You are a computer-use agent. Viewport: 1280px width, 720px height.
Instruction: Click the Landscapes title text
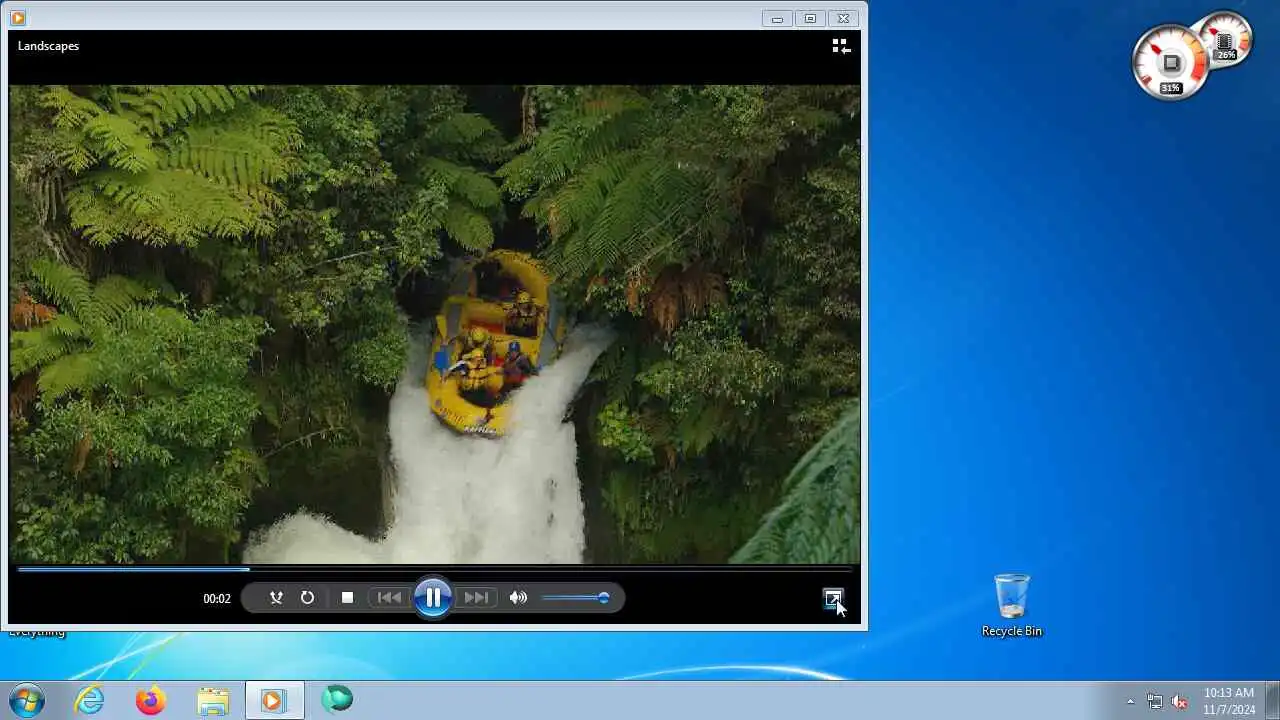point(48,46)
